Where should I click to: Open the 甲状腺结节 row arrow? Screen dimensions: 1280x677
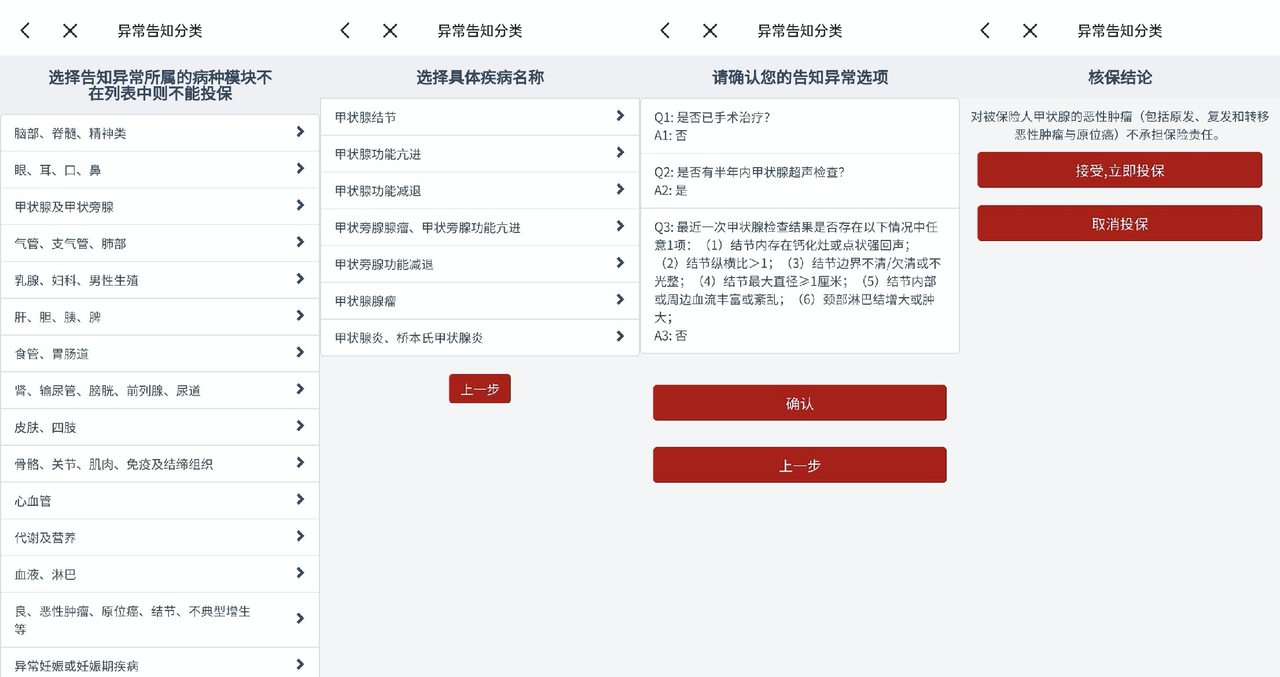coord(620,117)
